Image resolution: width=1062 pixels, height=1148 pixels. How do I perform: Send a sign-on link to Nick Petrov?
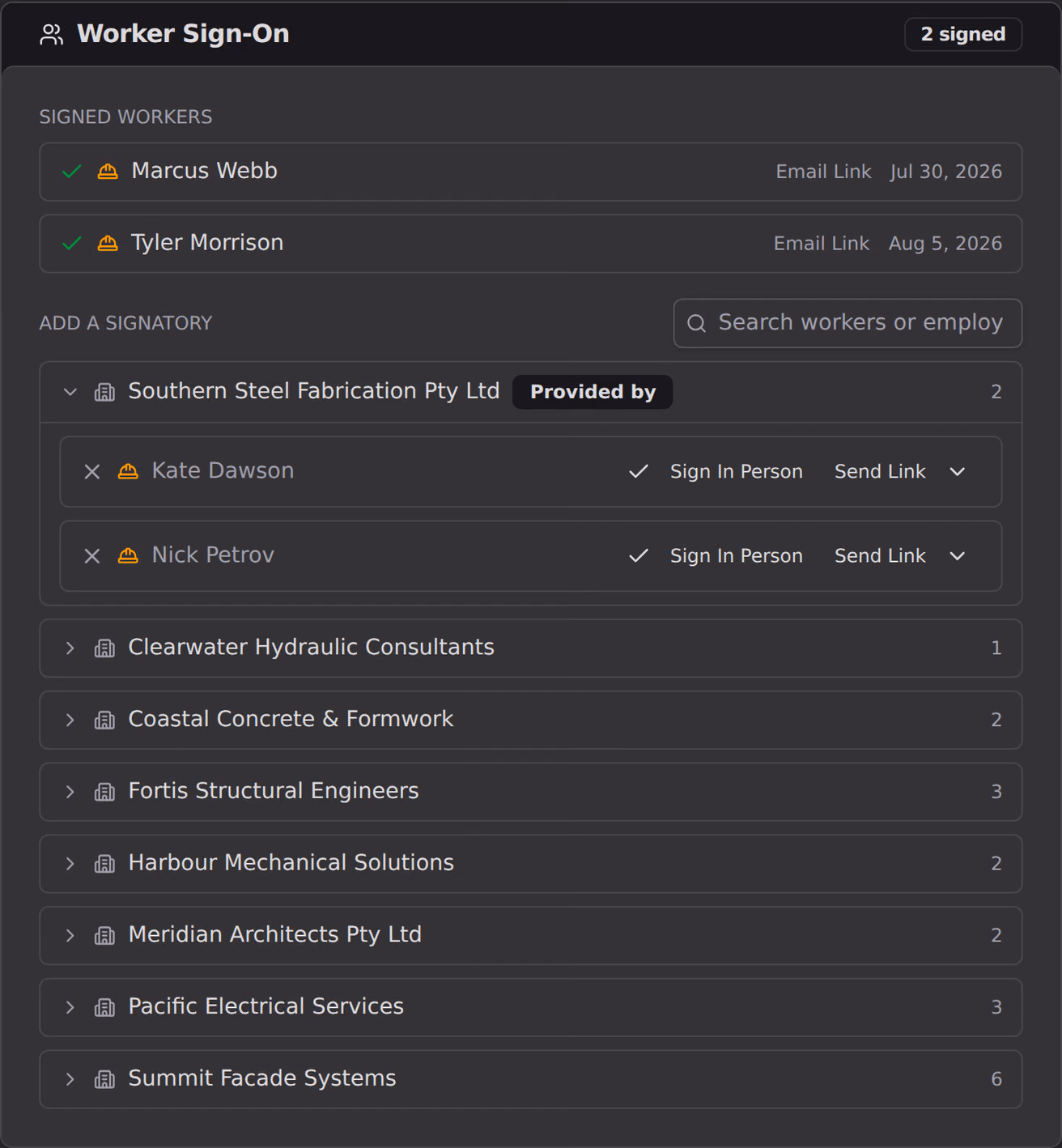point(880,556)
